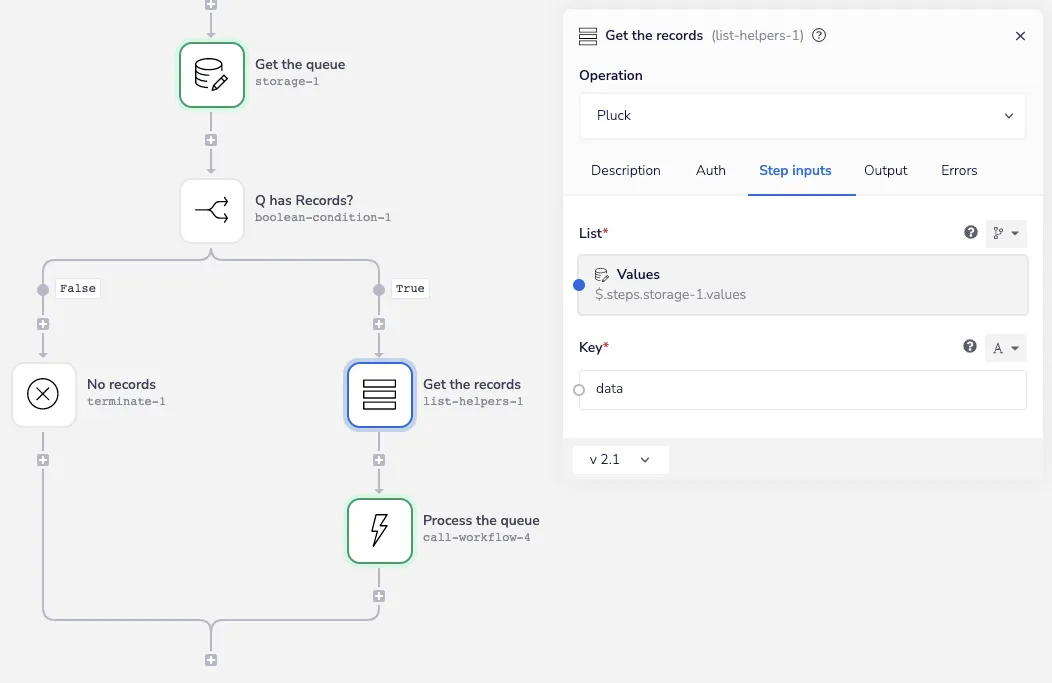Open help icon next to panel title
1052x683 pixels.
pyautogui.click(x=819, y=36)
